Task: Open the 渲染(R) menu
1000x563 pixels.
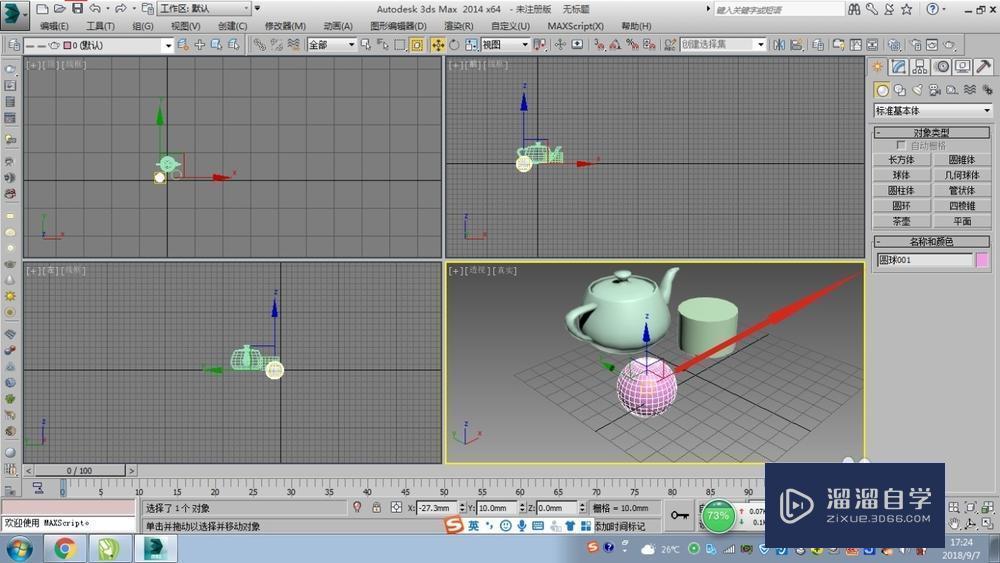Action: (x=459, y=26)
